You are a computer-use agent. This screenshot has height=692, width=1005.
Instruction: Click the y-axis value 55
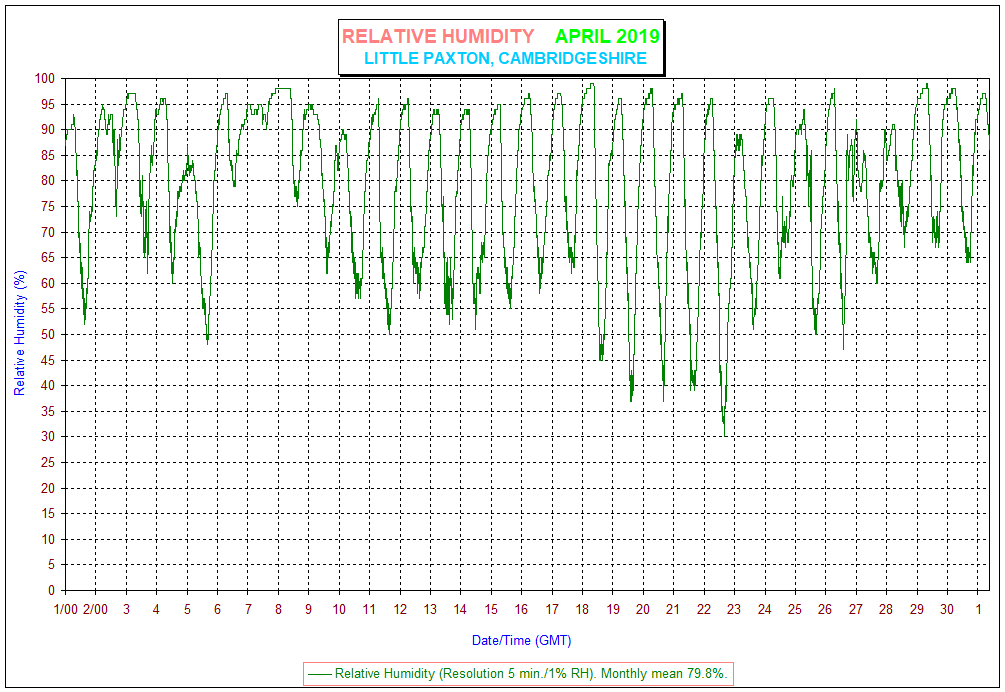point(49,309)
